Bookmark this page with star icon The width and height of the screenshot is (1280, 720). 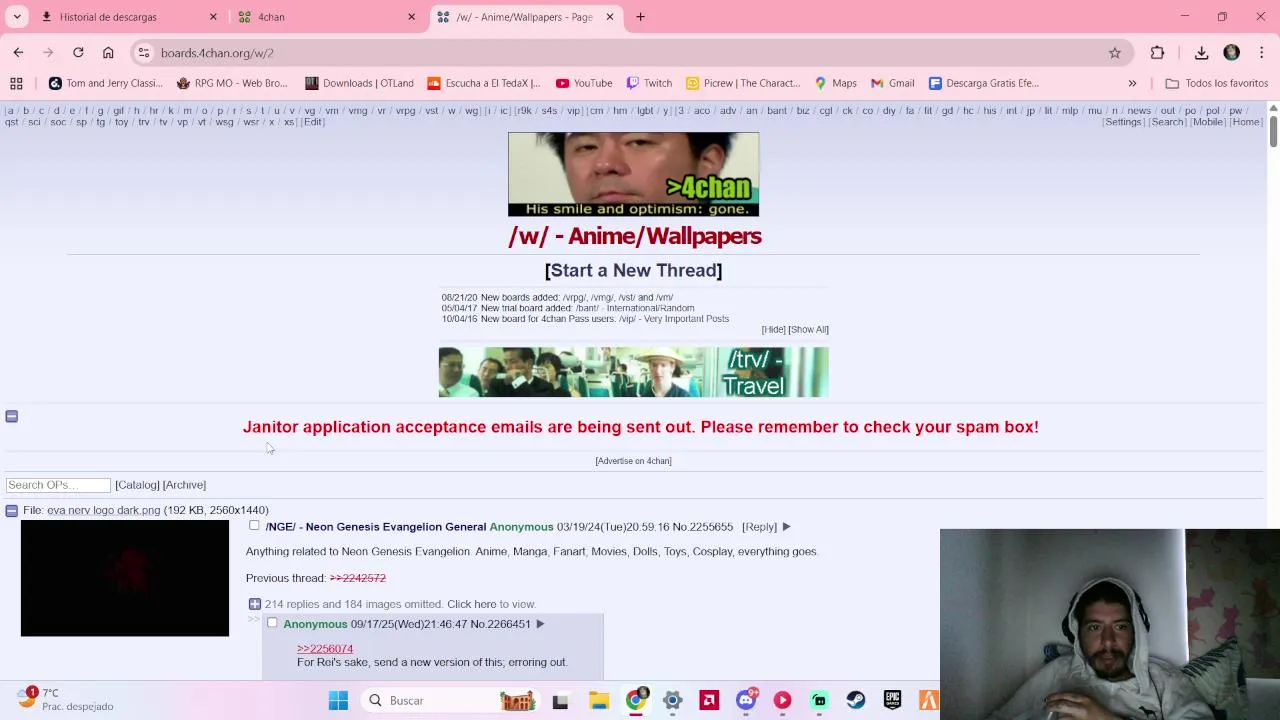pyautogui.click(x=1115, y=53)
